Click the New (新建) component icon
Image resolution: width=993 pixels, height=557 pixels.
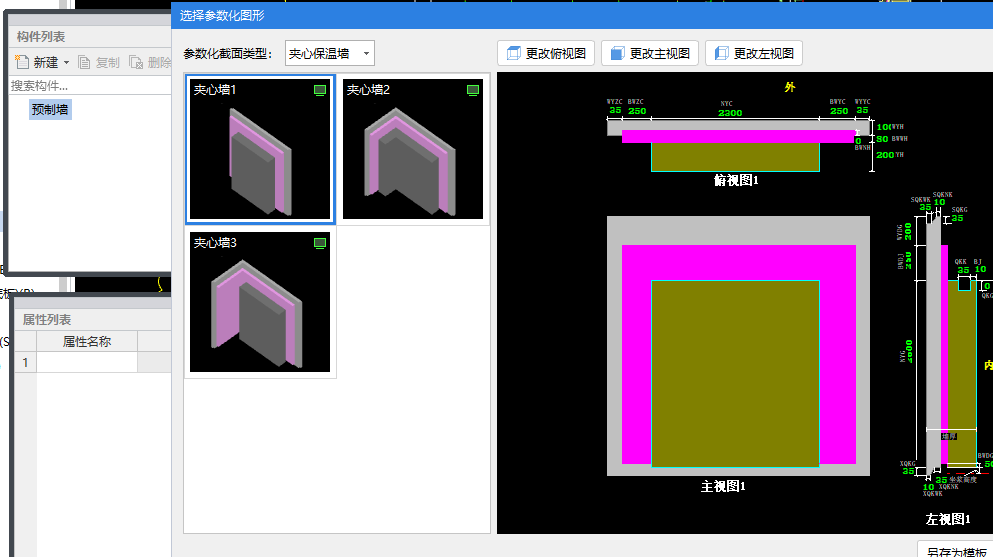[x=22, y=62]
